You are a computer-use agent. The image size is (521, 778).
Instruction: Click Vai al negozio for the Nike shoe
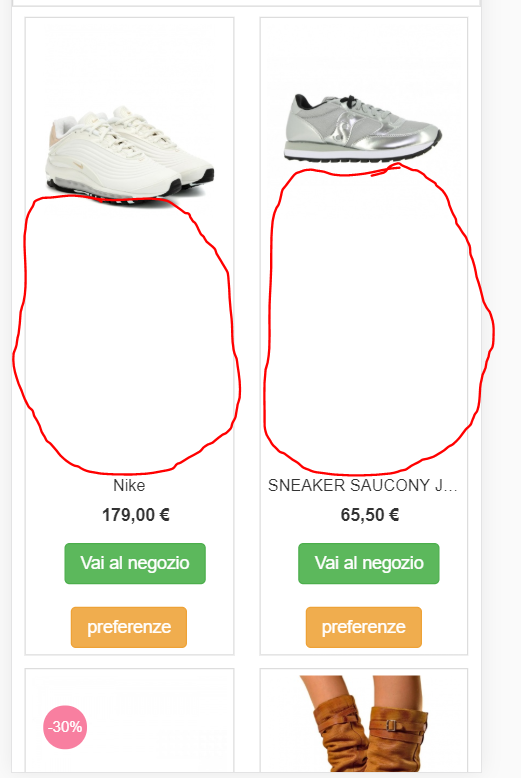pos(135,563)
